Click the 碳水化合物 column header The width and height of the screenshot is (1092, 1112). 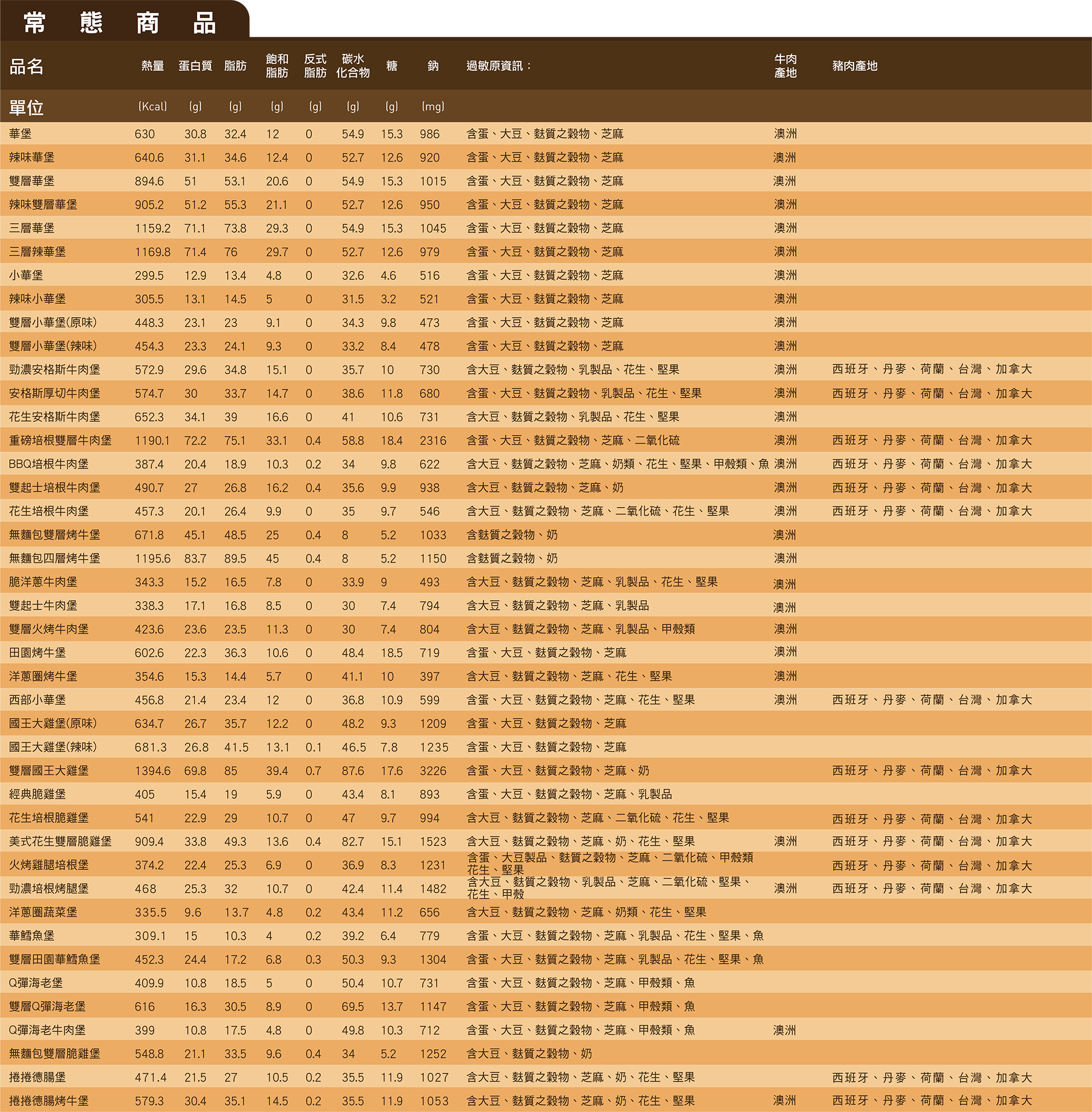[352, 66]
